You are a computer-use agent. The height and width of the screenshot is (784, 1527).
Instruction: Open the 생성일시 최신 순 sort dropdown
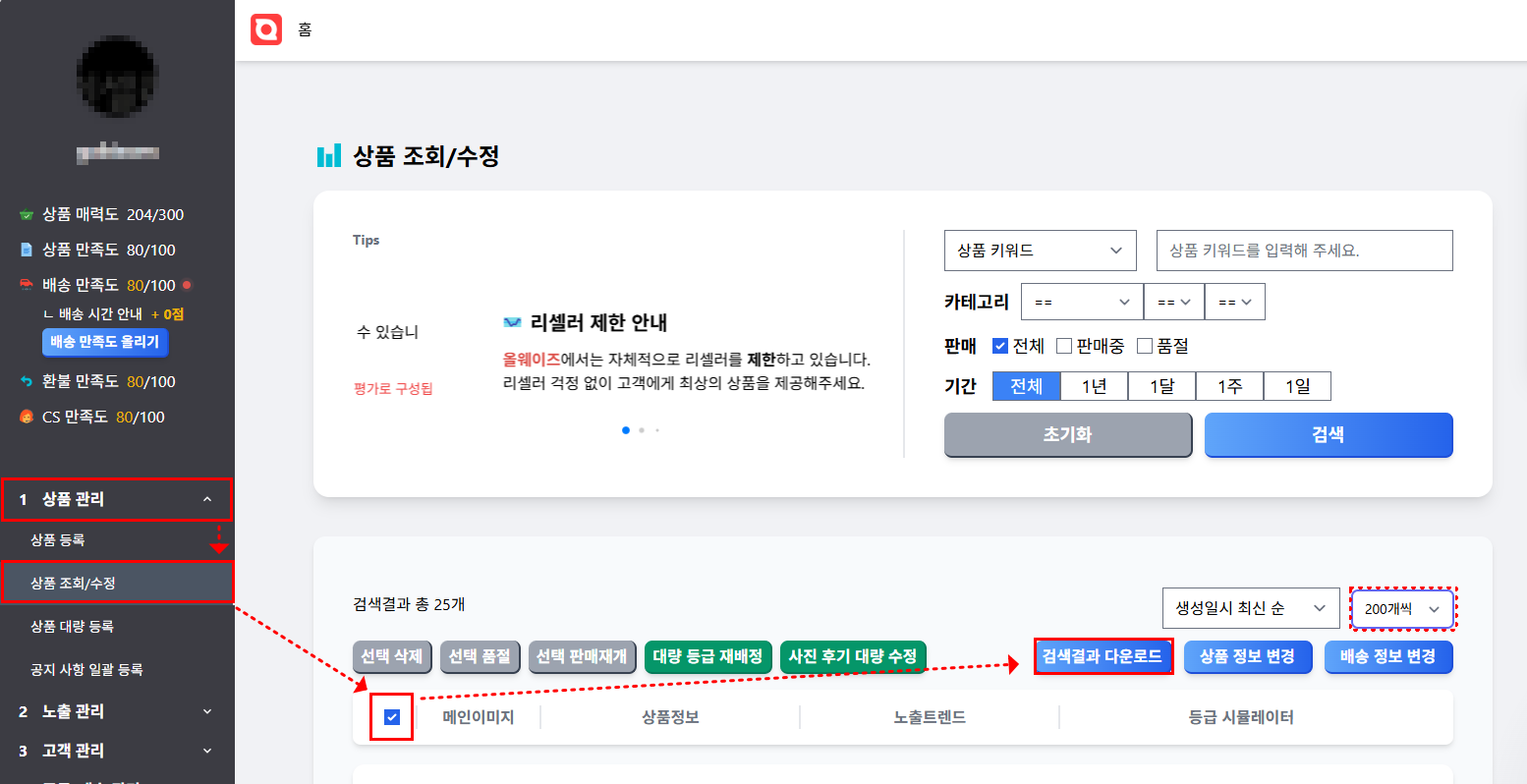pyautogui.click(x=1250, y=608)
